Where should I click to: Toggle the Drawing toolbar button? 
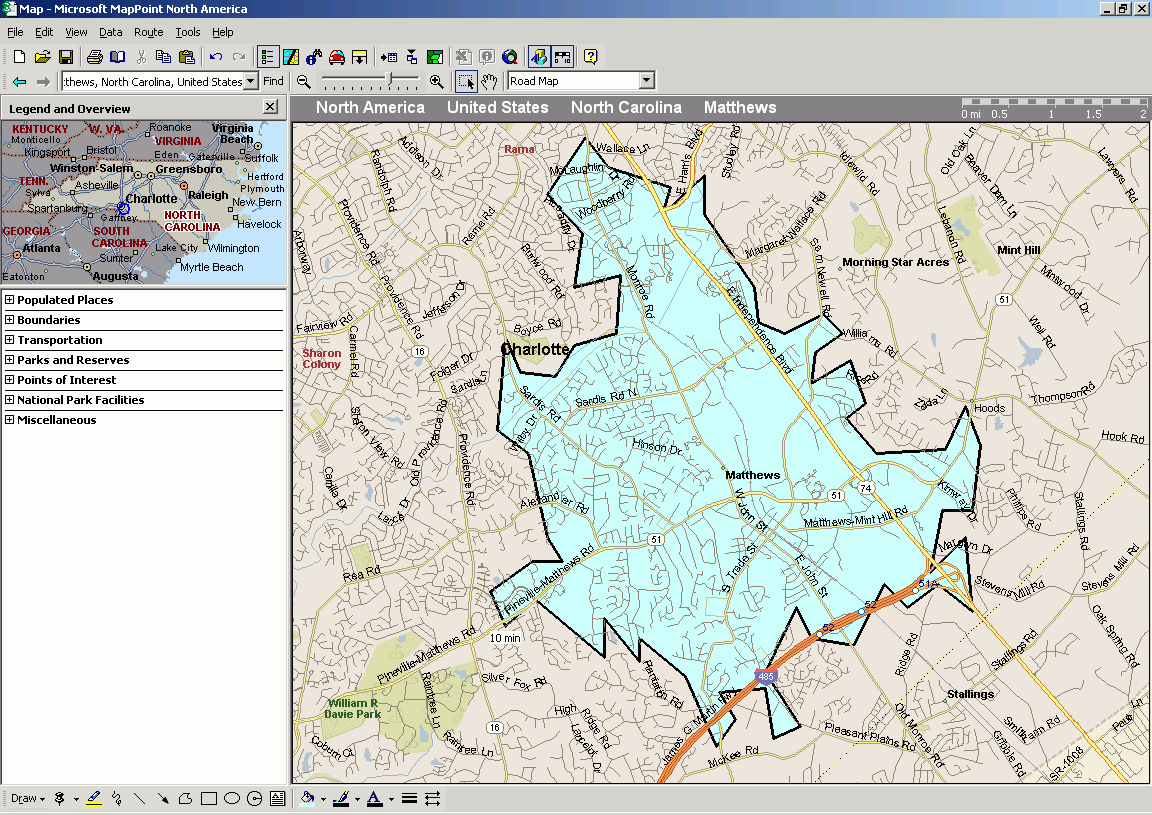291,57
